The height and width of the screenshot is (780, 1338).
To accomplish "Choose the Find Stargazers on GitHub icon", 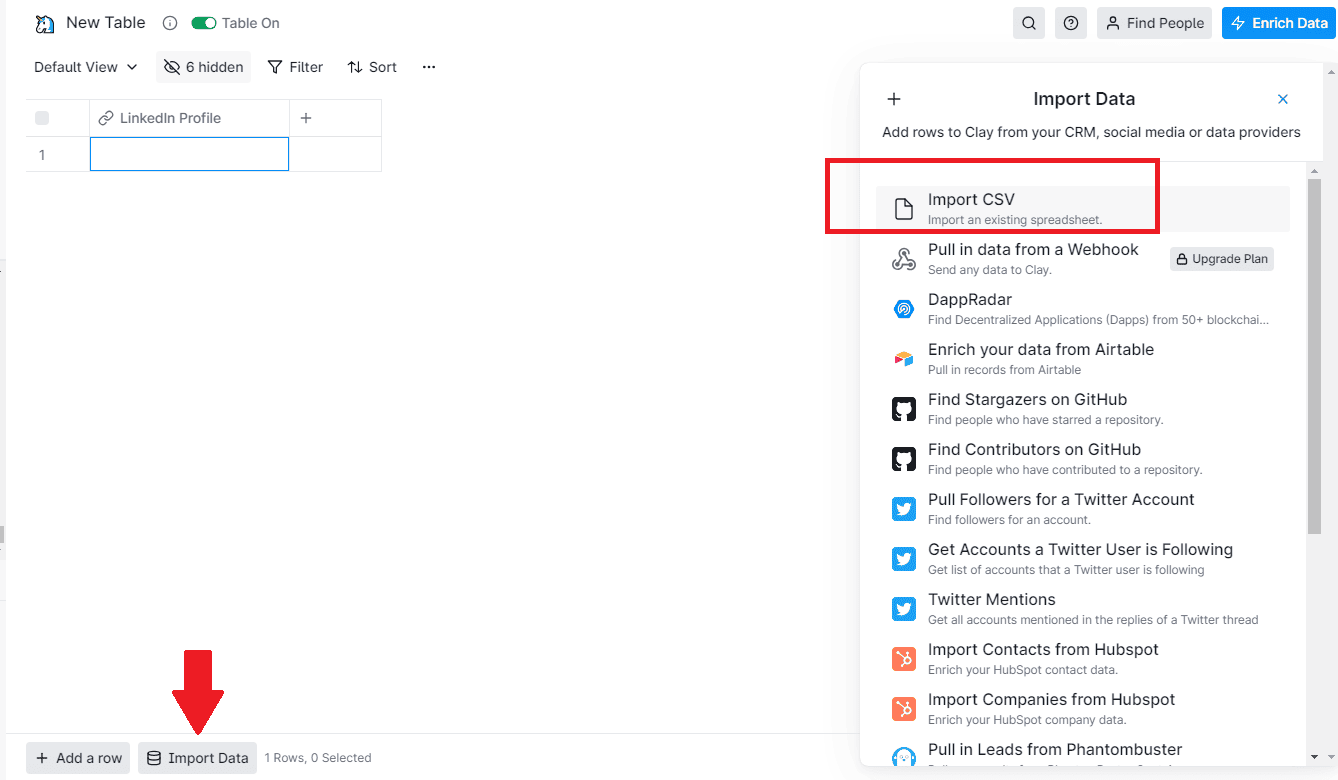I will click(903, 409).
